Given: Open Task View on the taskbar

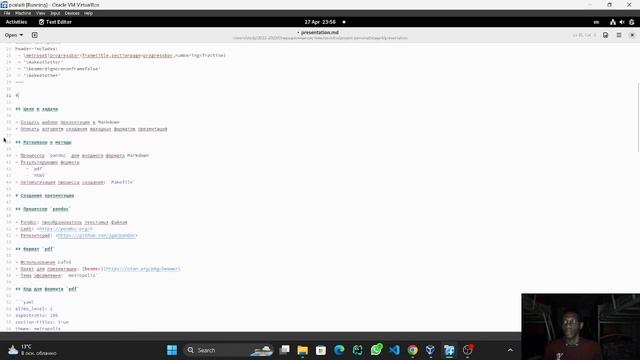Looking at the screenshot, I should coord(284,350).
